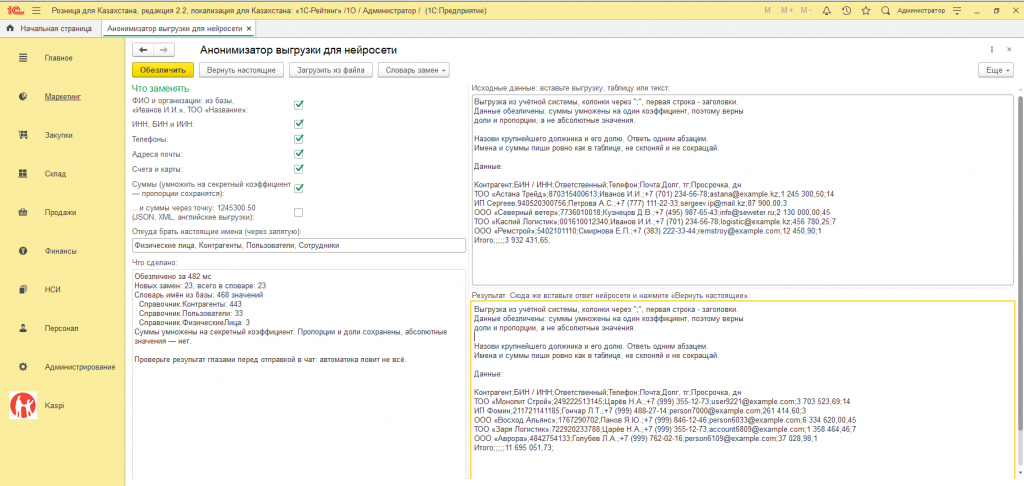This screenshot has height=486, width=1024.
Task: Click 'Что заменять' green heading
Action: tap(161, 88)
